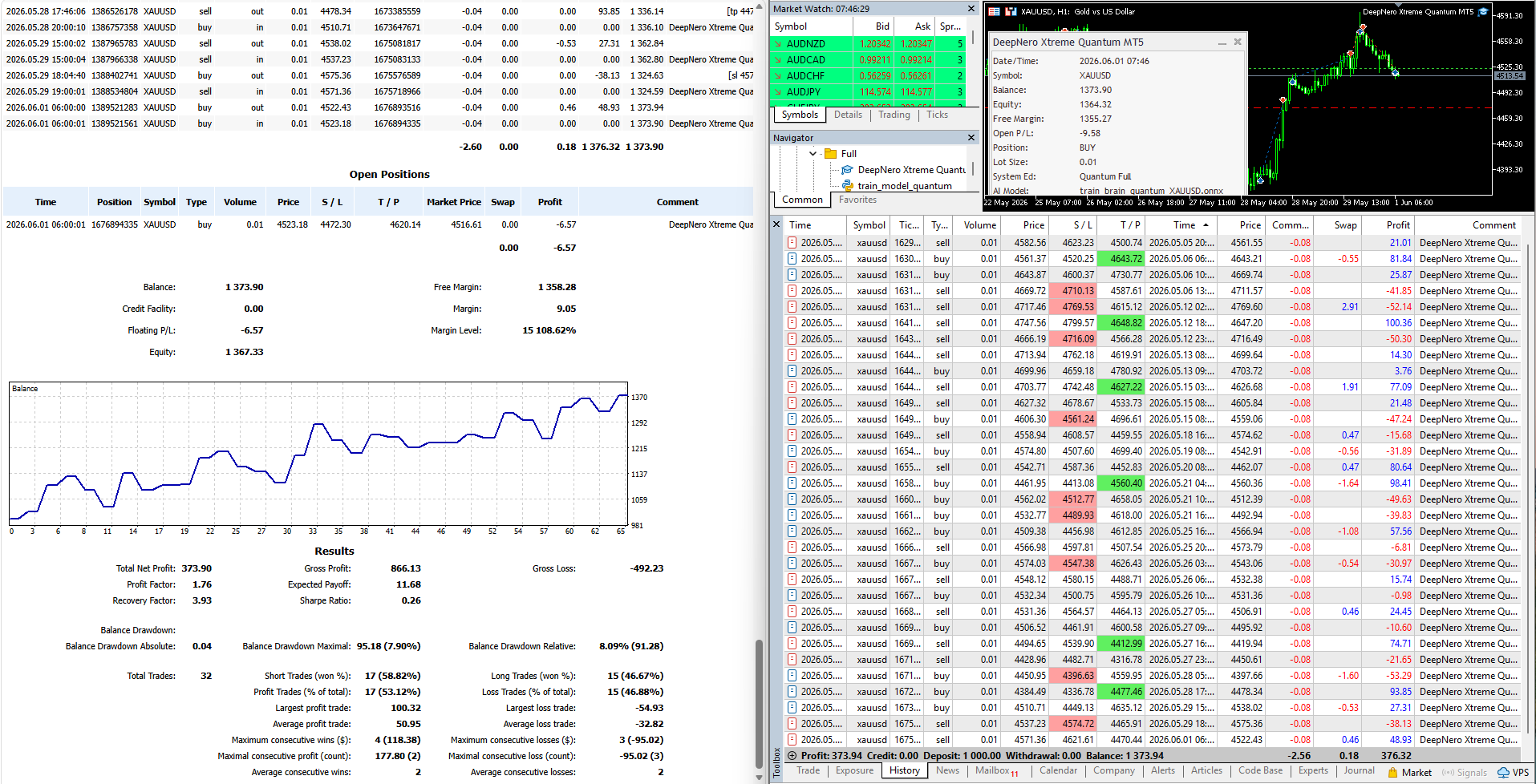
Task: Collapse the Full folder in Navigator
Action: pyautogui.click(x=813, y=154)
